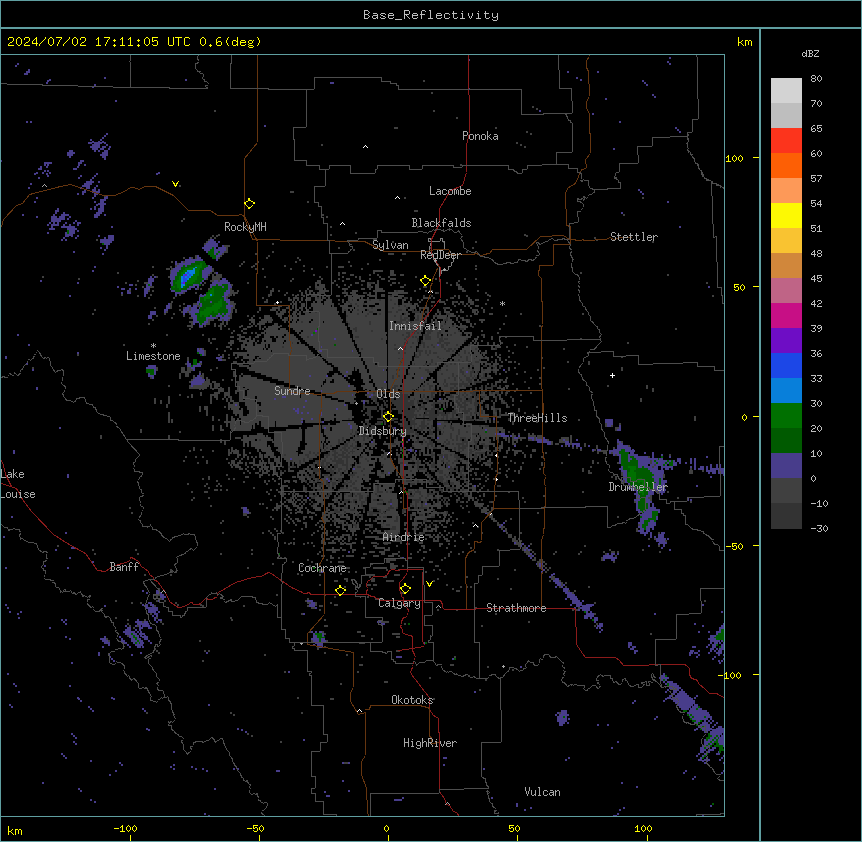Select the yellow 54 dBZ color swatch

(x=786, y=215)
